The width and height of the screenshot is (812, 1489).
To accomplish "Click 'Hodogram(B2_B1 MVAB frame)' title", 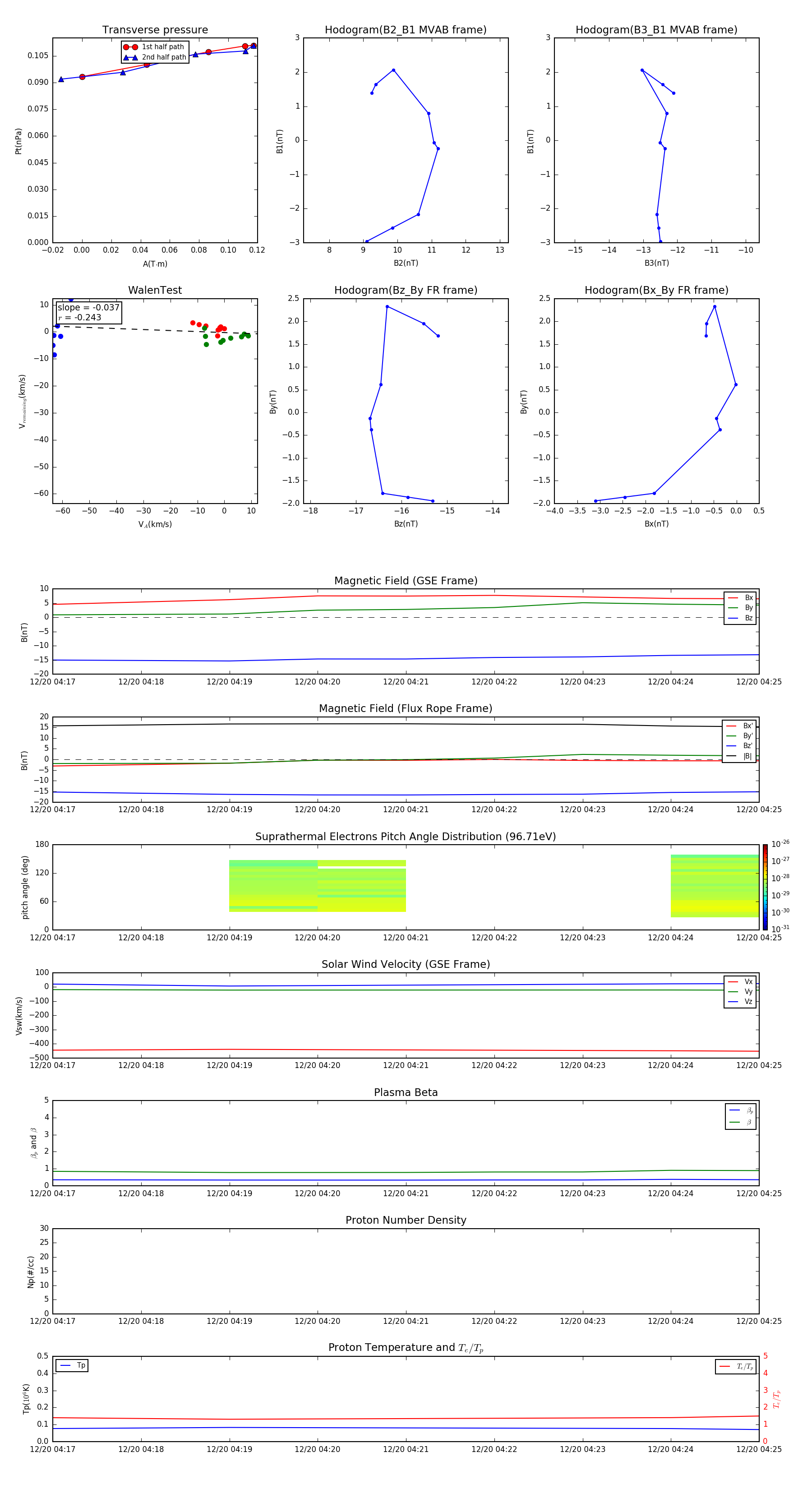I will pos(406,29).
